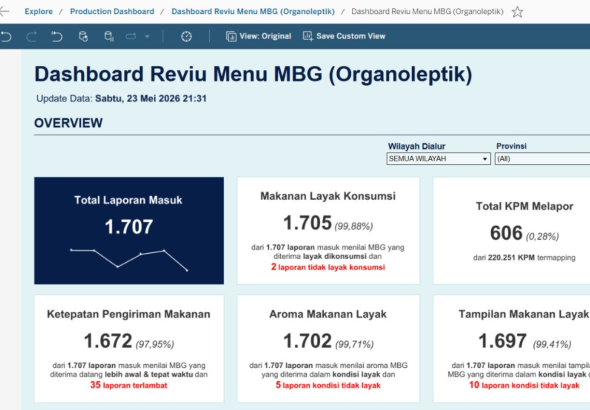Refresh data source icon
The width and height of the screenshot is (590, 410).
(x=83, y=36)
